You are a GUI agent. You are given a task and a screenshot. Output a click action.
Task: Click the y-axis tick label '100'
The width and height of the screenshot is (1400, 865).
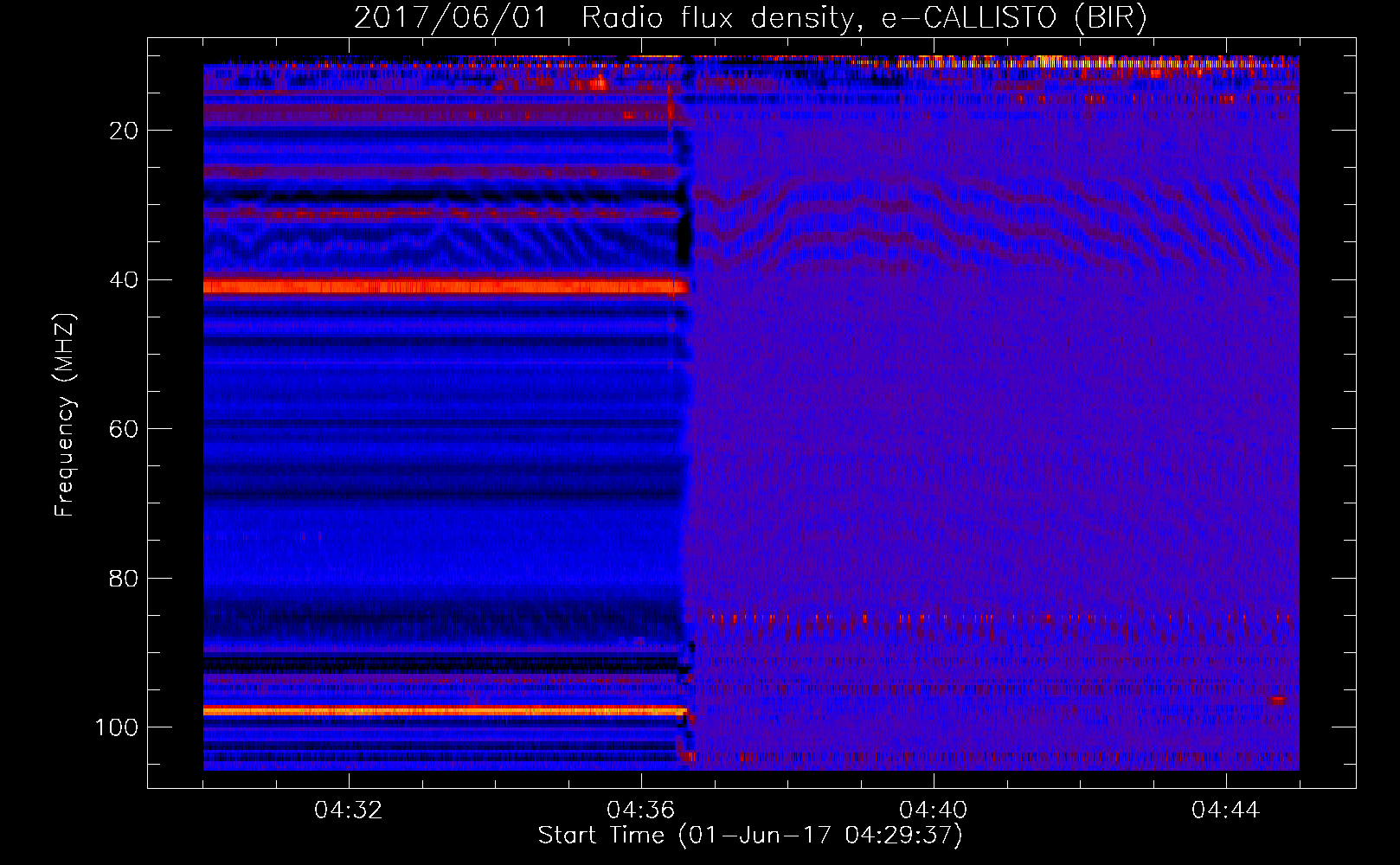(x=117, y=727)
